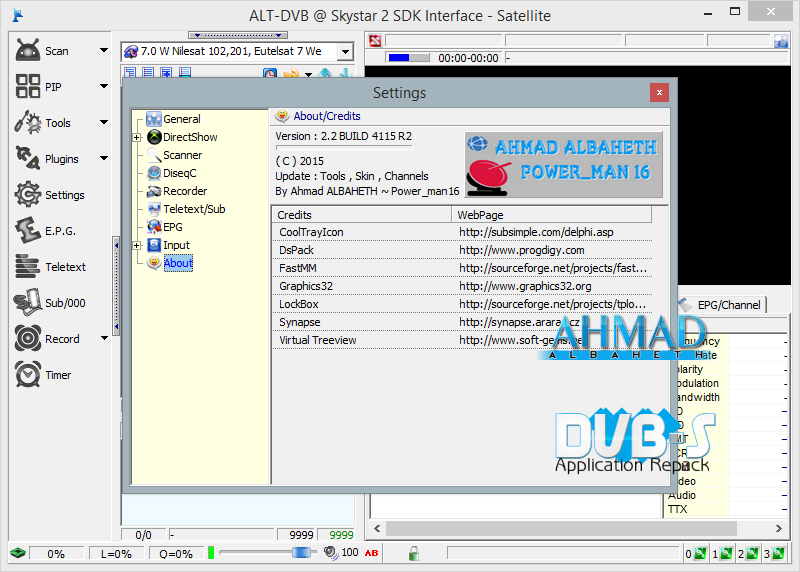Select Teletext/Sub in the settings tree
The height and width of the screenshot is (572, 800).
pyautogui.click(x=194, y=209)
